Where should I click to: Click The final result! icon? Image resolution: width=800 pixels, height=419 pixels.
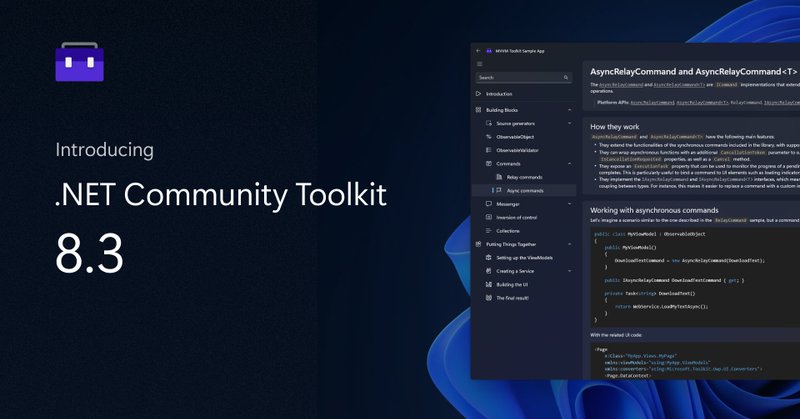pos(489,298)
